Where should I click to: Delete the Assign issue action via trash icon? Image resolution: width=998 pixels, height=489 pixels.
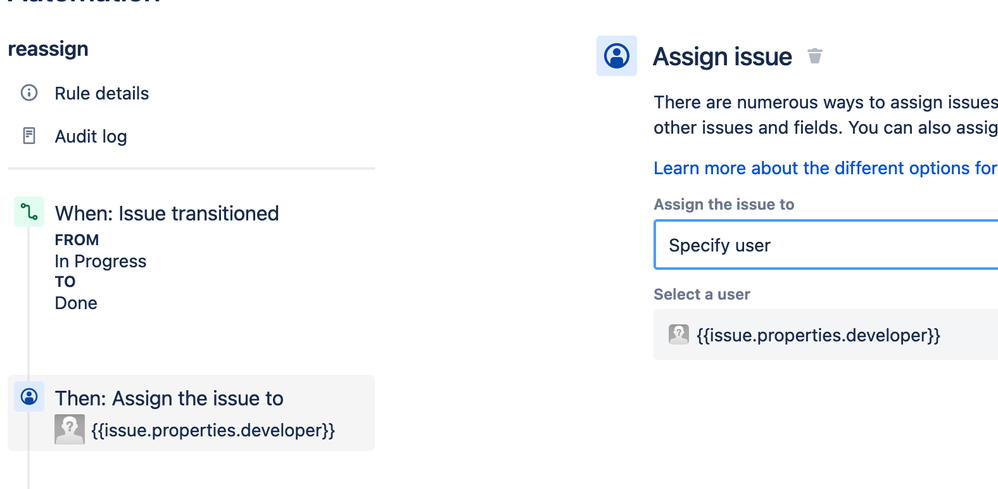click(815, 56)
